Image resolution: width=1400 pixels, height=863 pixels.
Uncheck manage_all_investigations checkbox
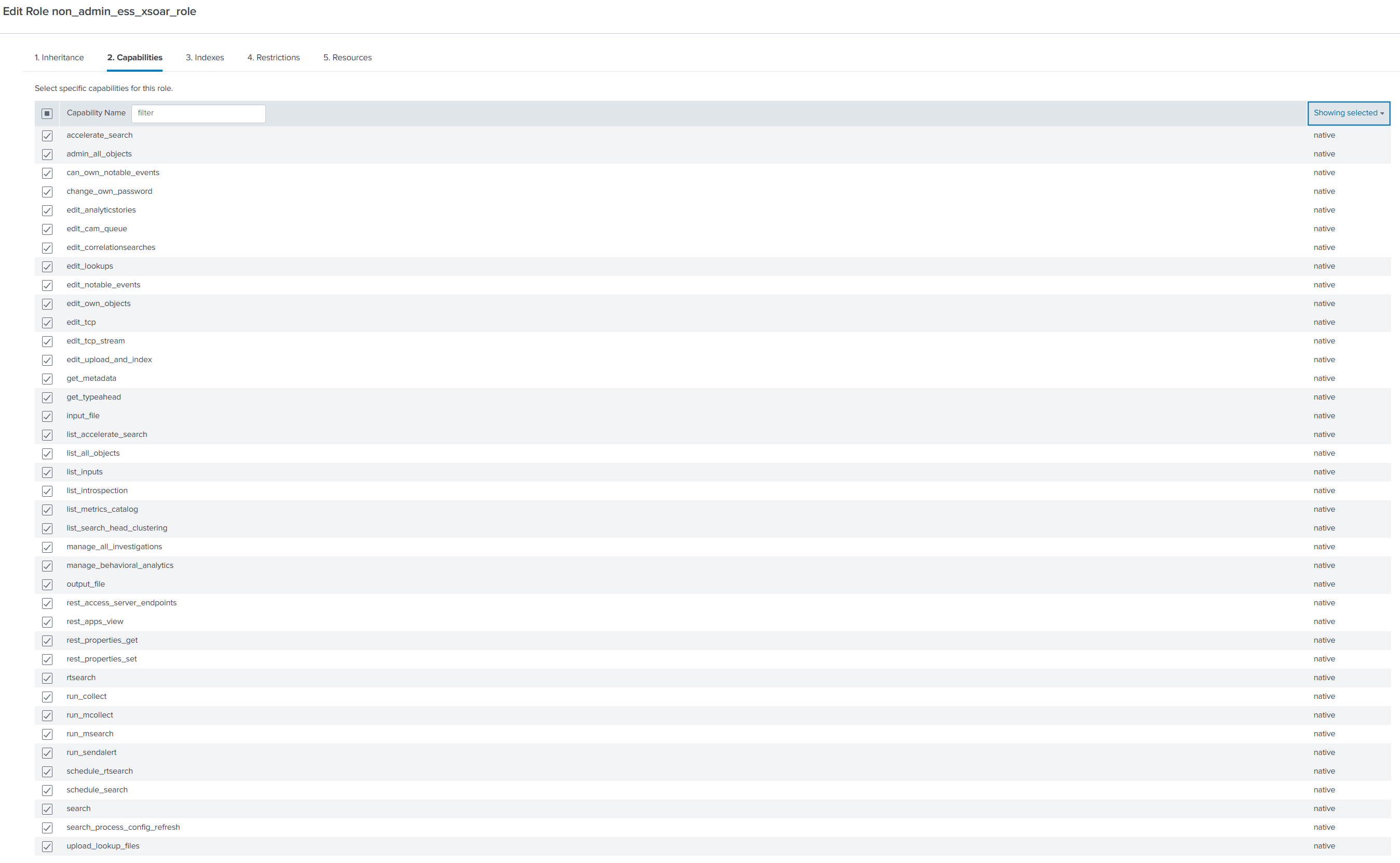coord(47,548)
